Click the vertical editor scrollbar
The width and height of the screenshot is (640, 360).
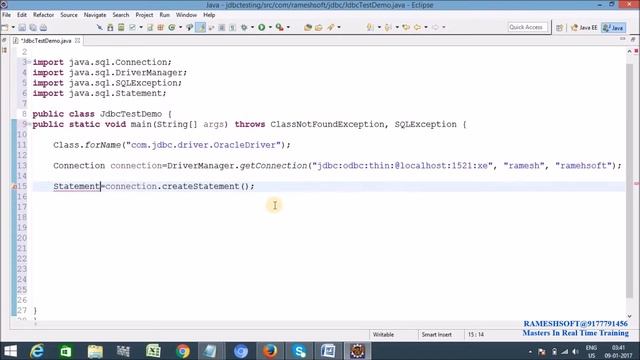629,181
